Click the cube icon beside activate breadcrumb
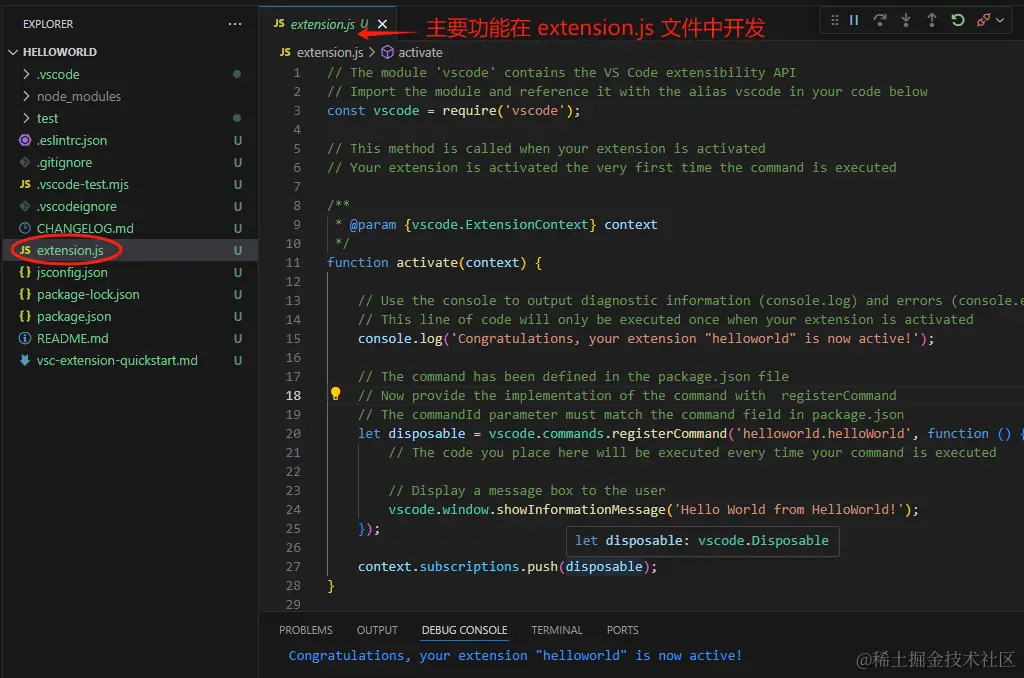The width and height of the screenshot is (1024, 678). (387, 52)
